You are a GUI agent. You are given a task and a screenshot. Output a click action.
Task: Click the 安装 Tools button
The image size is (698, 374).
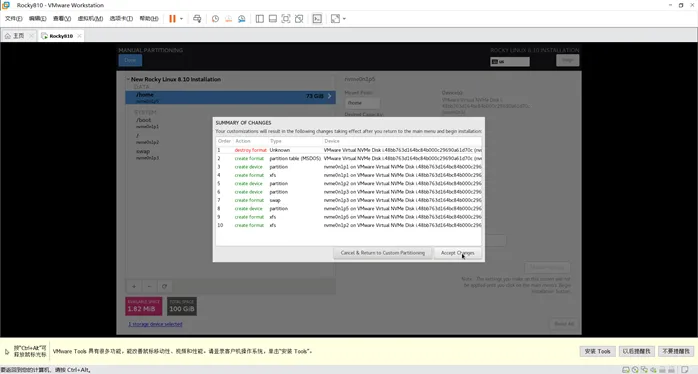click(598, 351)
